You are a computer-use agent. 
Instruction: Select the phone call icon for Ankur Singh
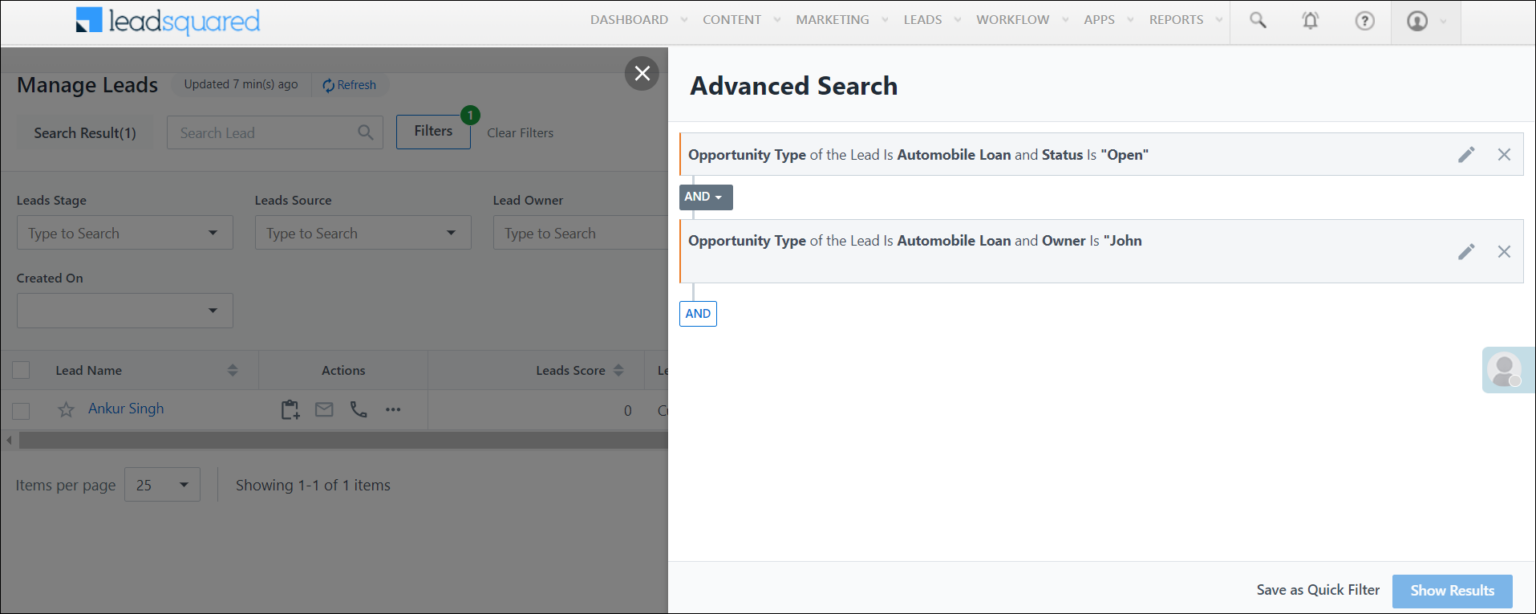[x=358, y=409]
